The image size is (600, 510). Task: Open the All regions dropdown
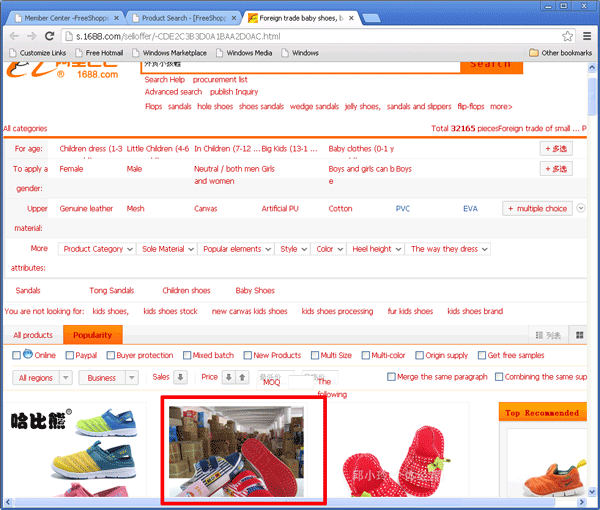pyautogui.click(x=43, y=378)
